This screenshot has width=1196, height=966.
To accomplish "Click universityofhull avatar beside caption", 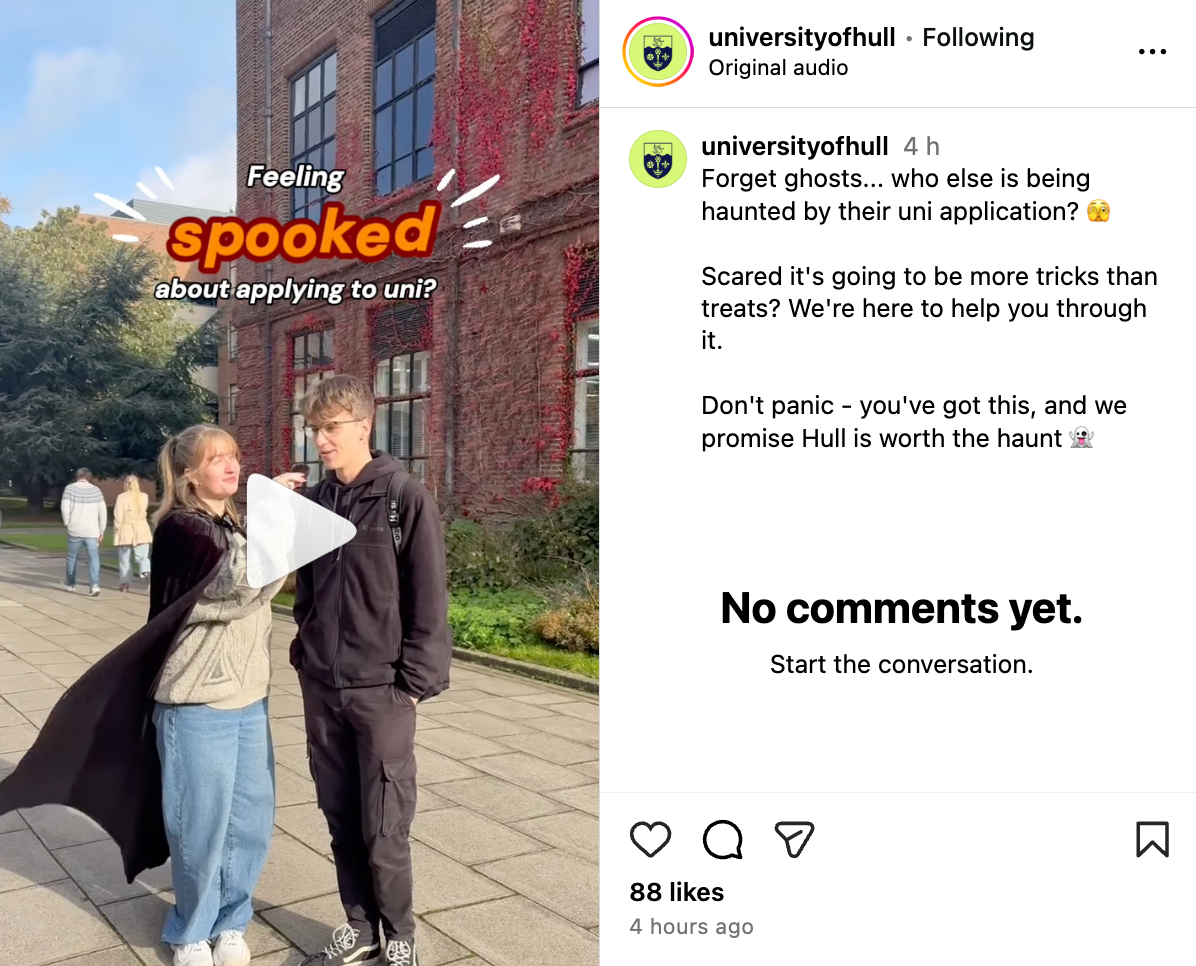I will pyautogui.click(x=657, y=159).
